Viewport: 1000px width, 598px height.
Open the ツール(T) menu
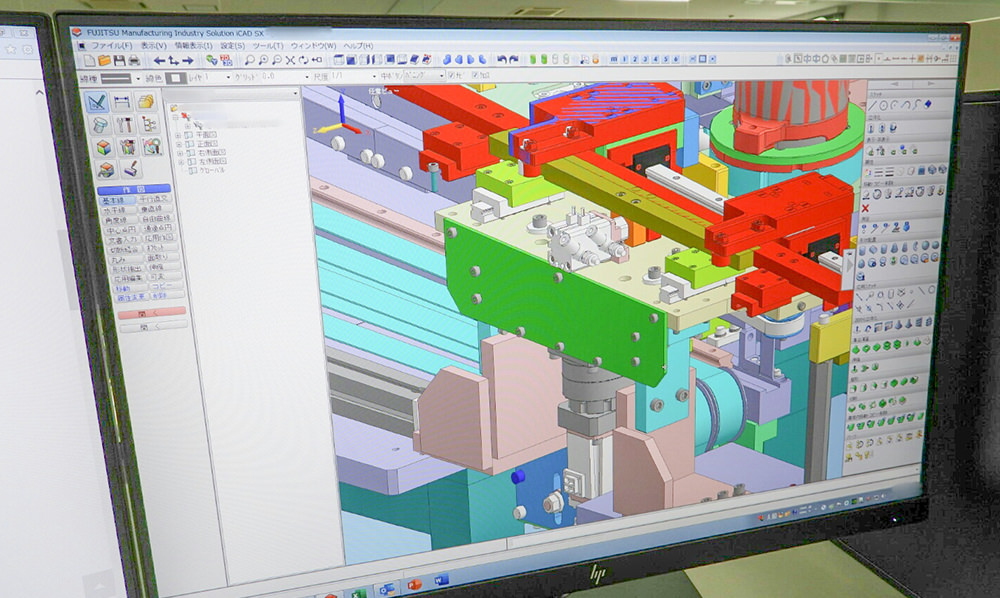tap(268, 46)
